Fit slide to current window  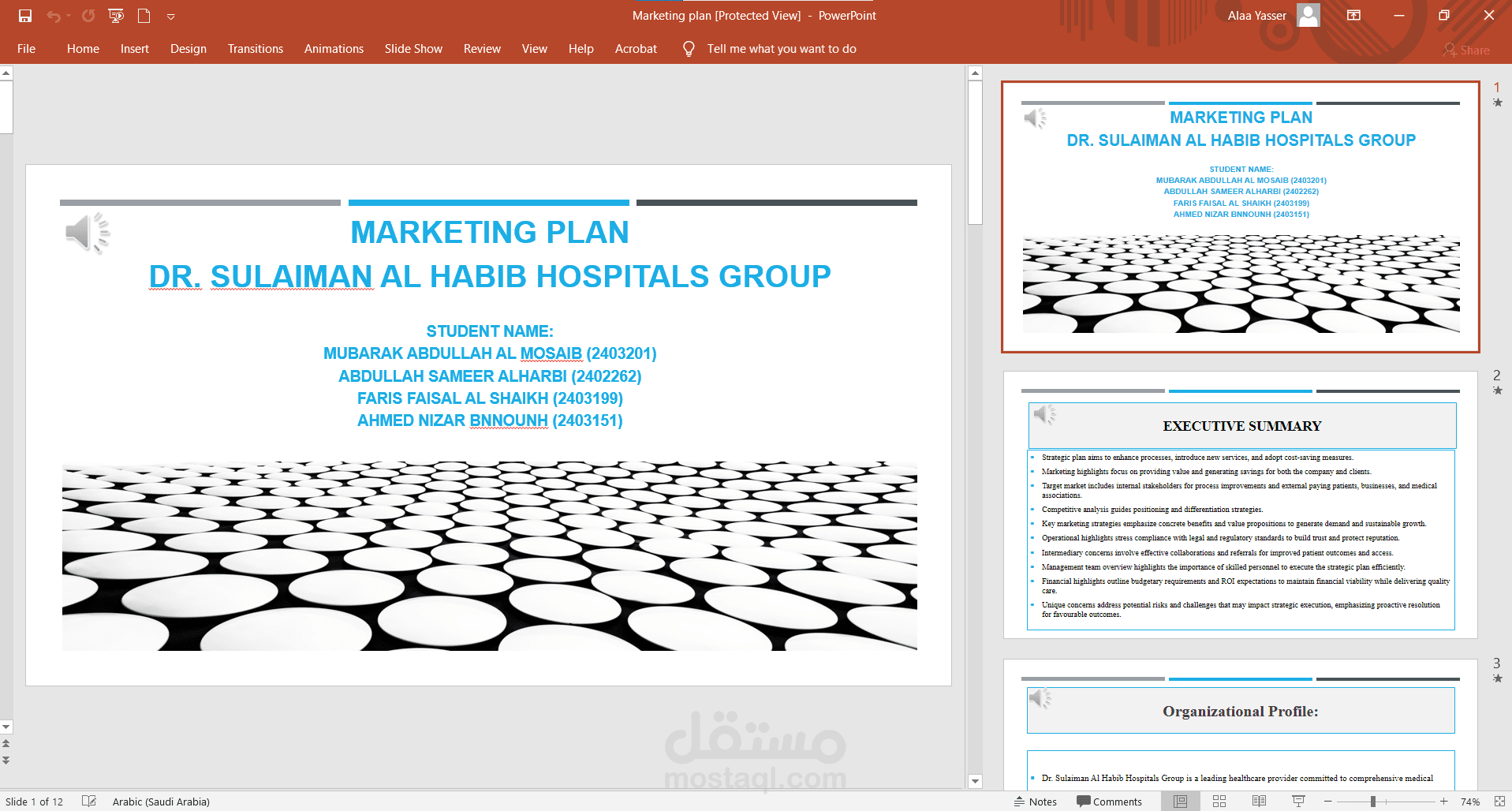(1499, 802)
